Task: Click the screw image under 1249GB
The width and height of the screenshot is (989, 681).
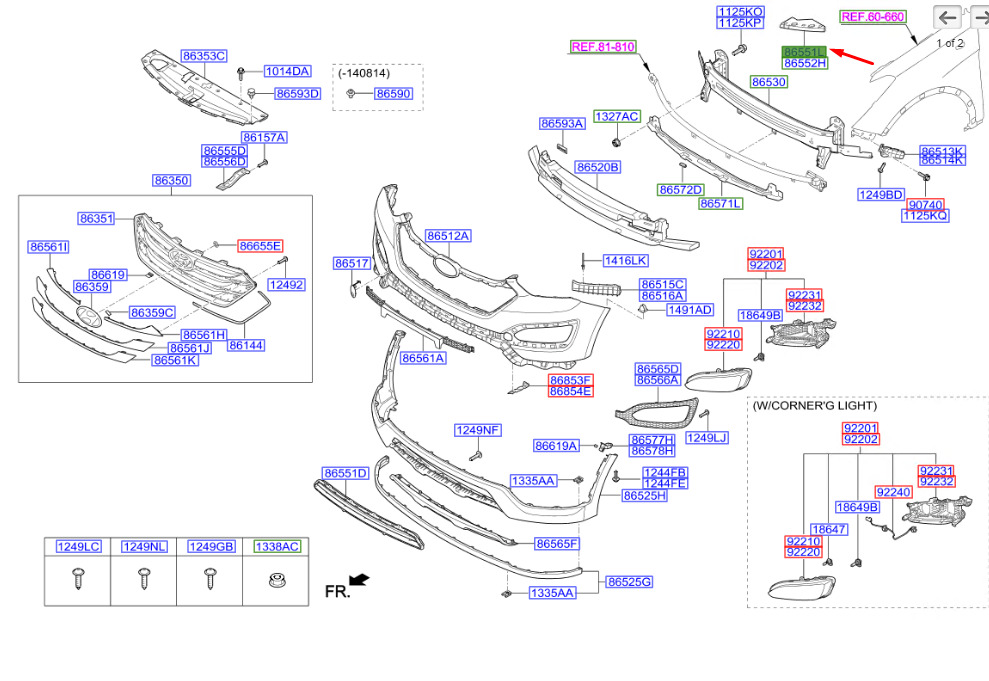Action: 209,578
